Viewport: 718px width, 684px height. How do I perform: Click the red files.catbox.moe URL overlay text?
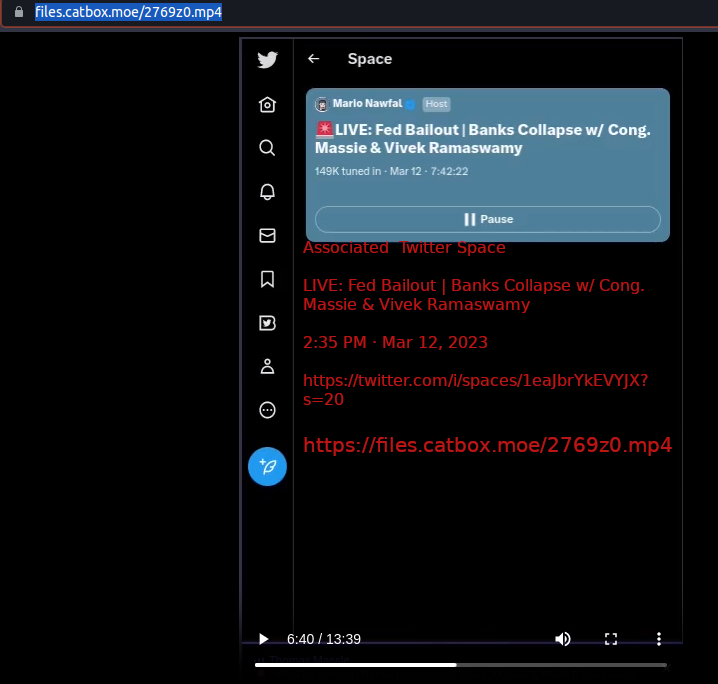[488, 445]
